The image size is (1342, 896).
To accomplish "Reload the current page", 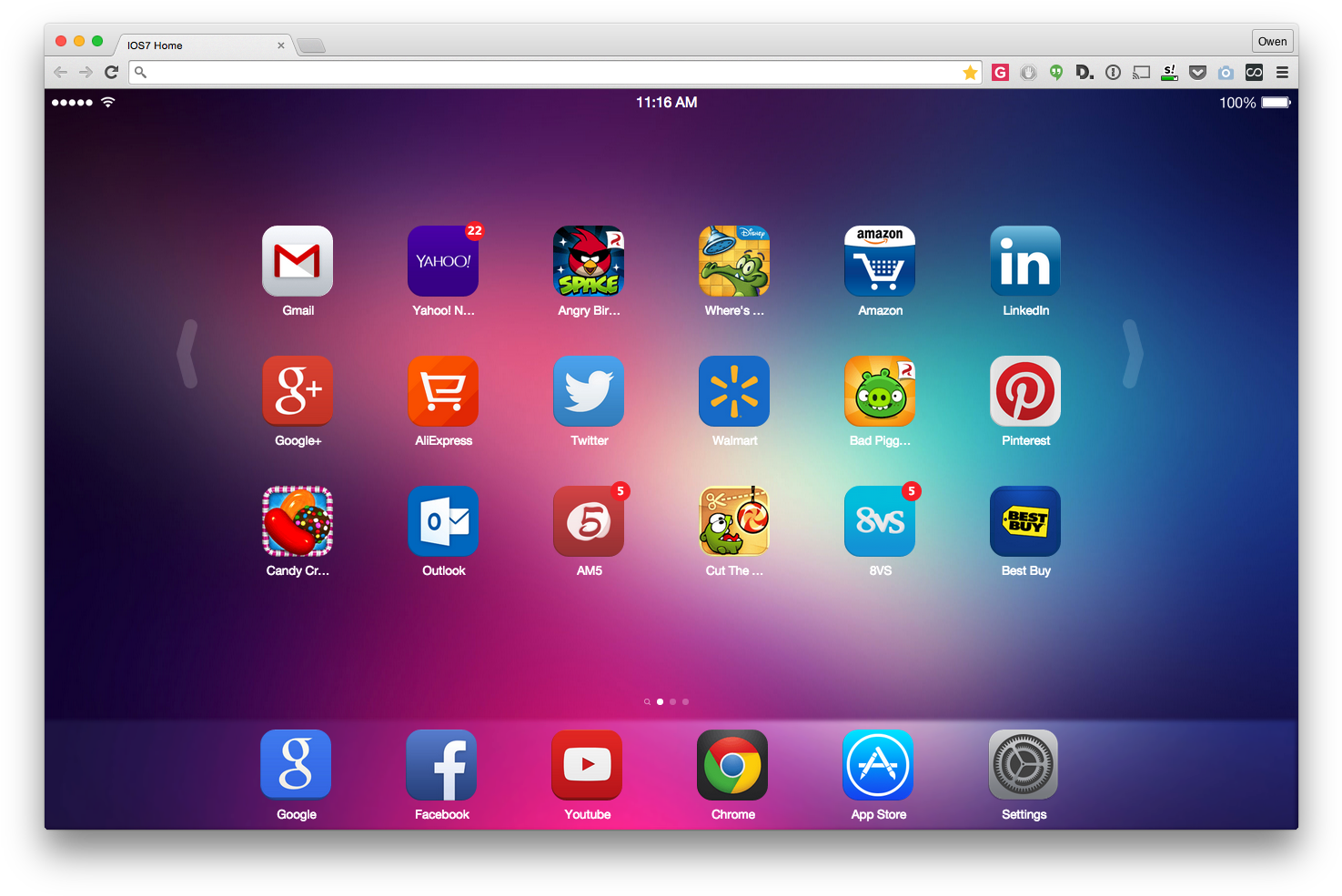I will click(112, 73).
